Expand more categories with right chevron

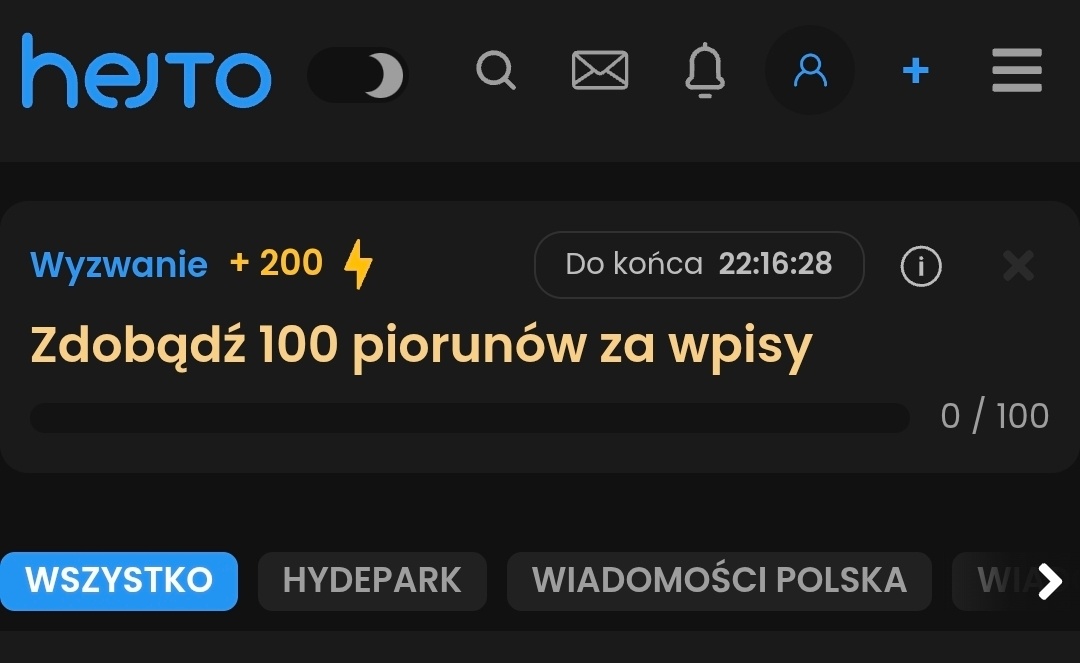(1050, 582)
